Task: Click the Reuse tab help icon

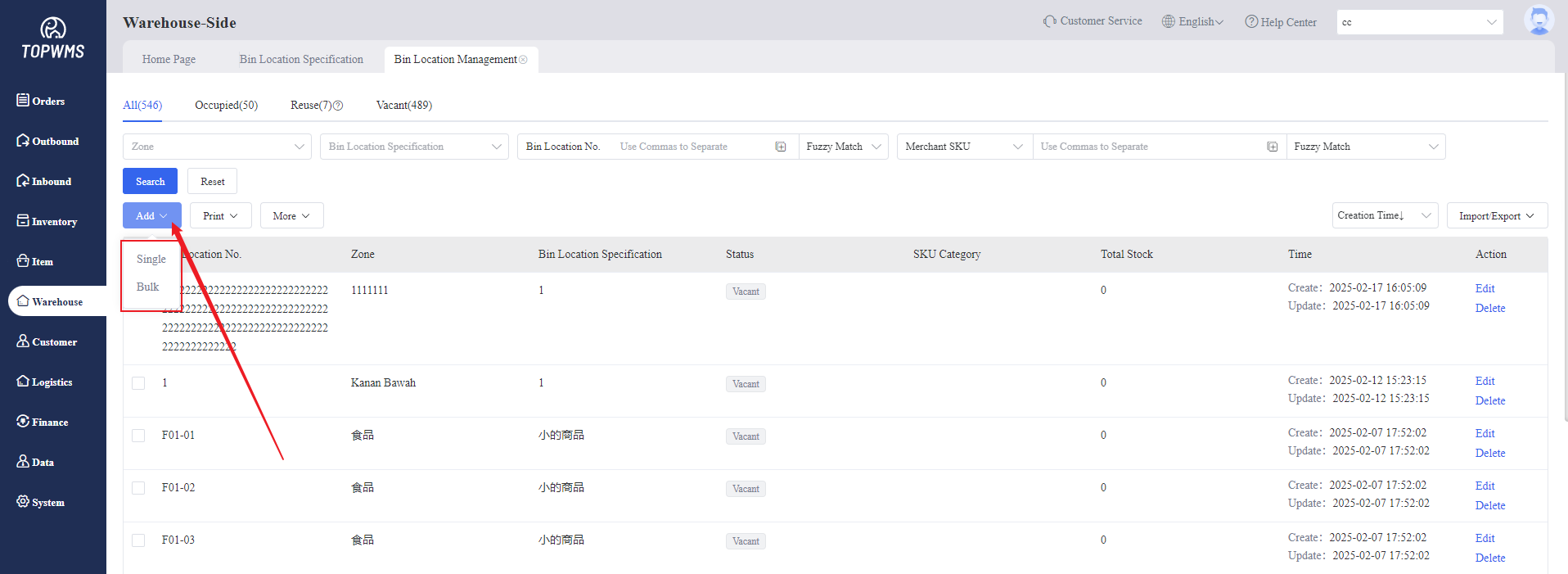Action: [x=338, y=106]
